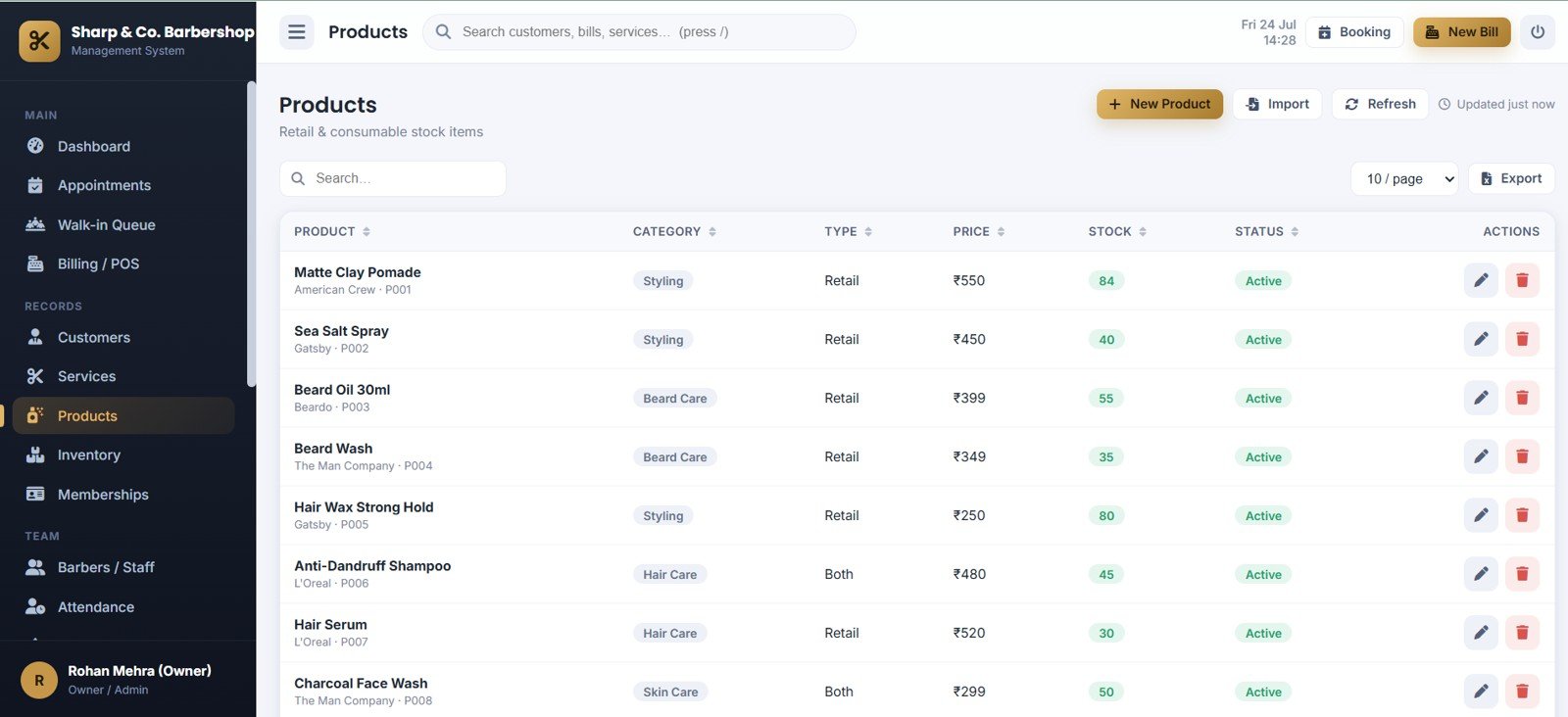The width and height of the screenshot is (1568, 717).
Task: Click the ₹349 price of Beard Wash
Action: click(969, 456)
